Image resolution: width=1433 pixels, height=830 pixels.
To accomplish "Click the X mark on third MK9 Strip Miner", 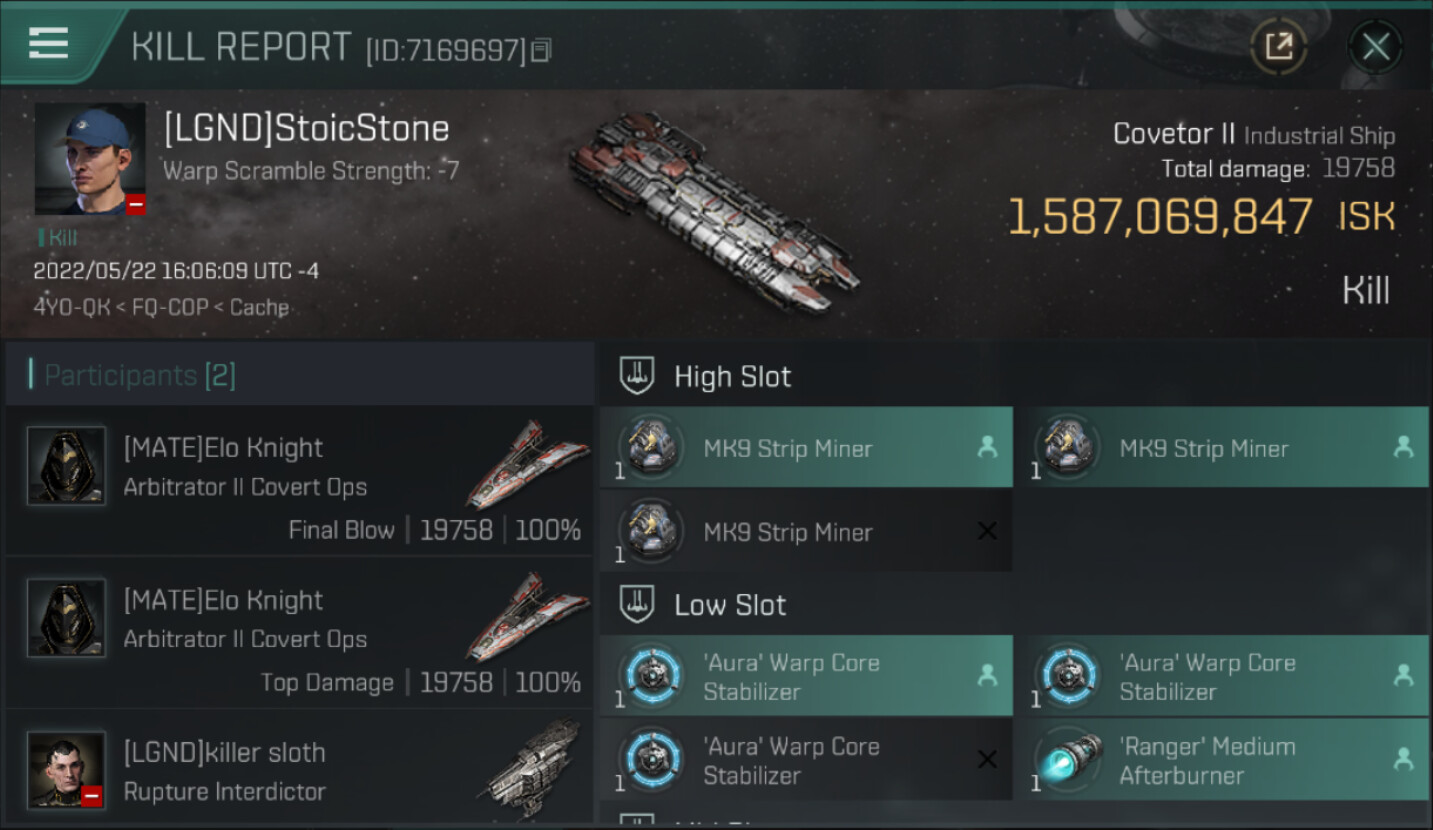I will point(987,531).
